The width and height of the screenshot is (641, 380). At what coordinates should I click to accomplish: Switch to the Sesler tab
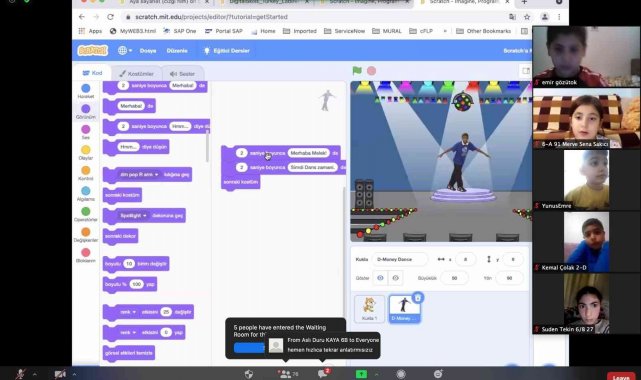click(x=183, y=74)
